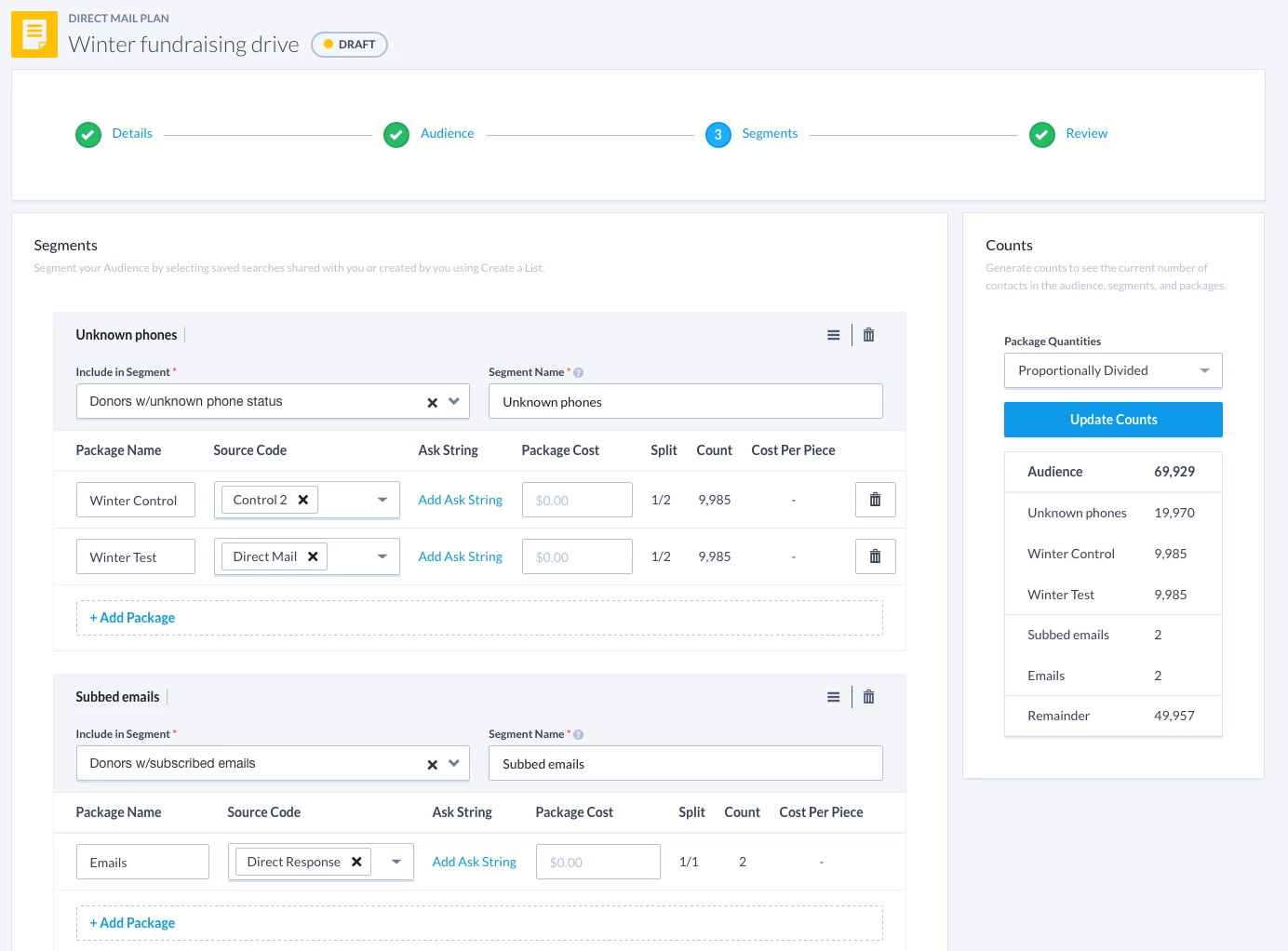Delete the Unknown phones segment with trash icon
Image resolution: width=1288 pixels, height=951 pixels.
pyautogui.click(x=868, y=335)
